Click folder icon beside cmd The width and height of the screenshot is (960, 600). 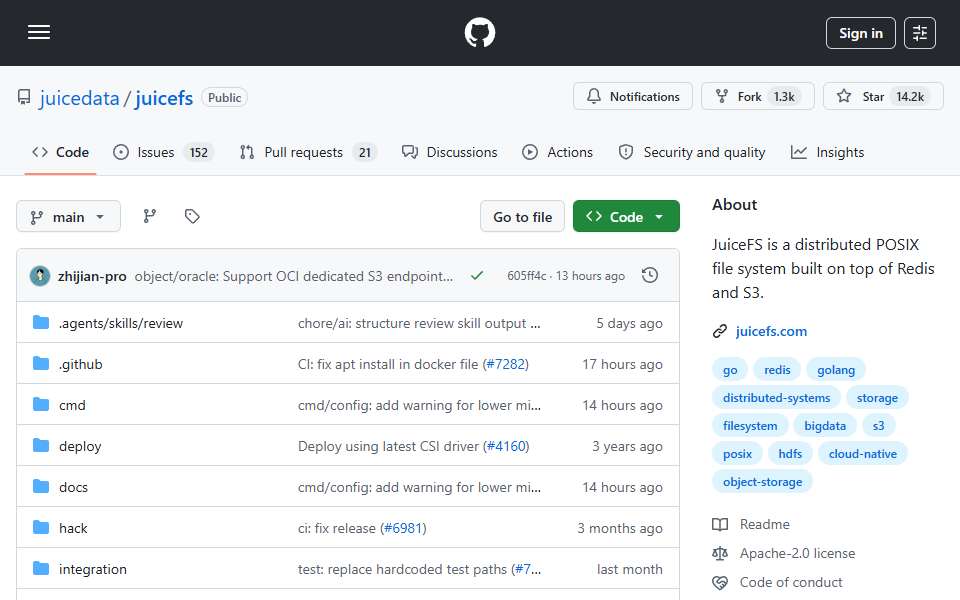(41, 405)
